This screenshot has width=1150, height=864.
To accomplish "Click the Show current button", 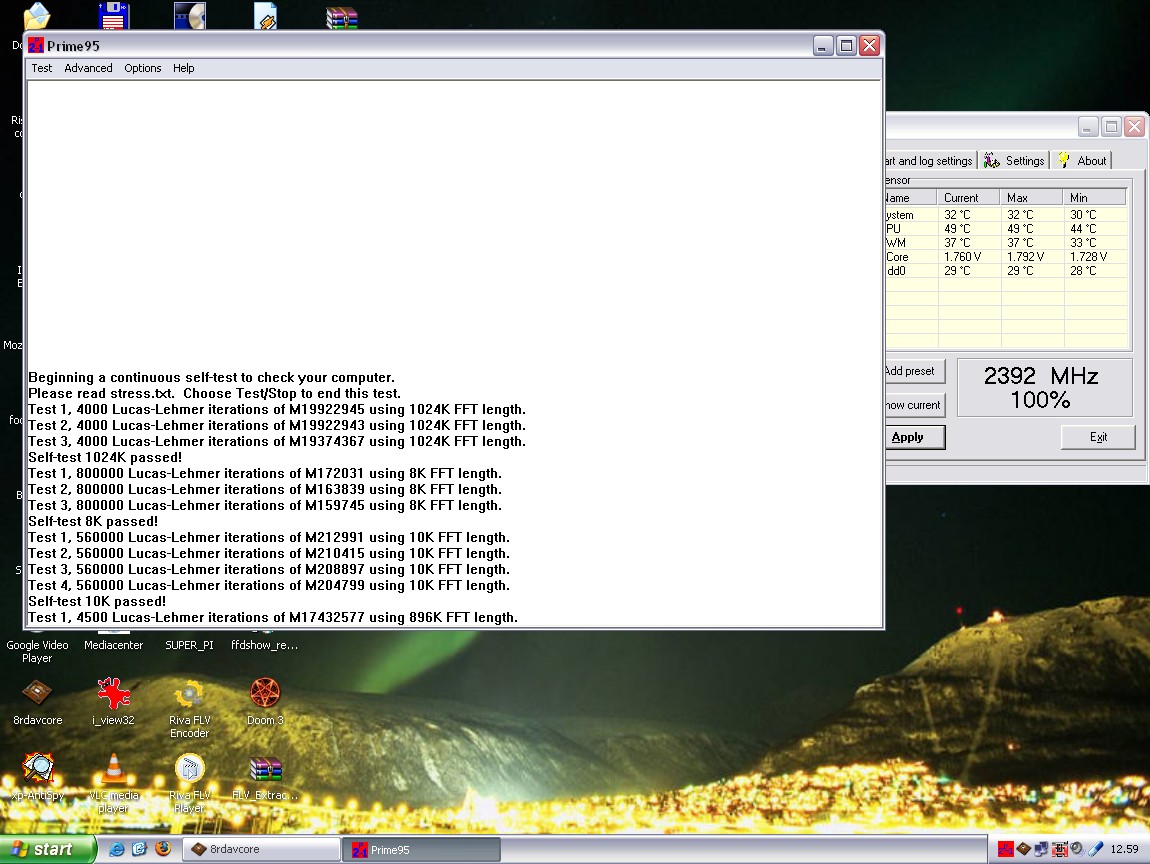I will 915,405.
